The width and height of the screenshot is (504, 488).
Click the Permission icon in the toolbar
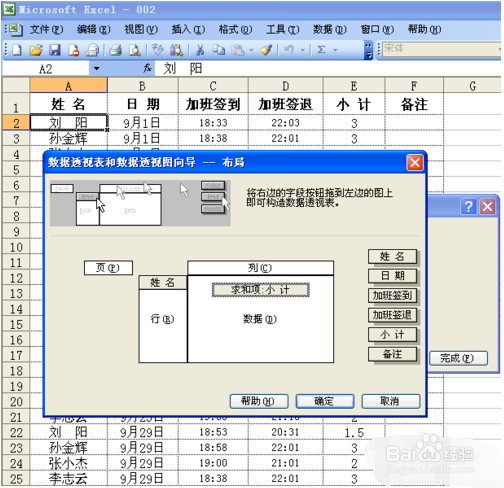coord(74,50)
